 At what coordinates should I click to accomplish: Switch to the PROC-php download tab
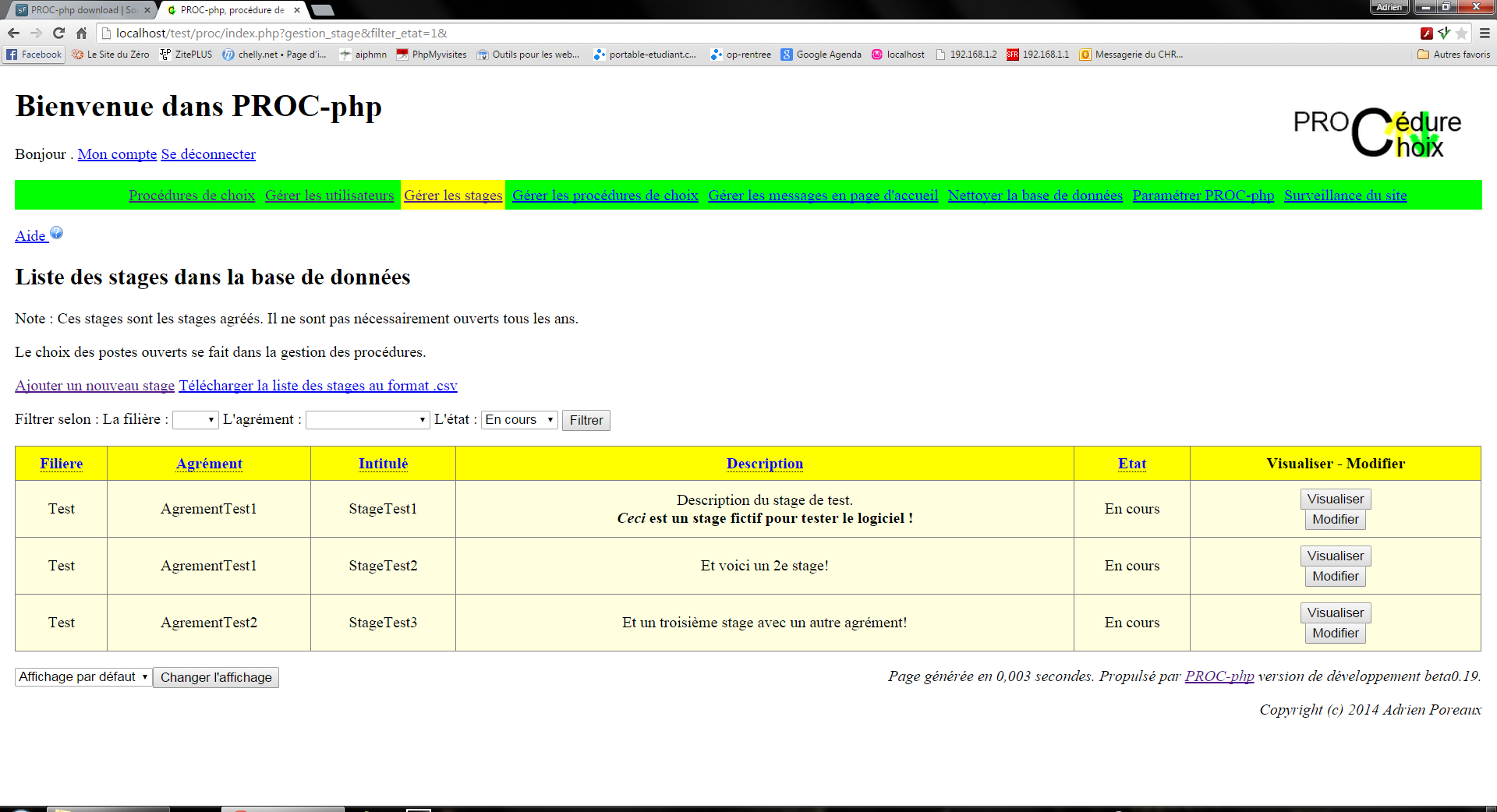tap(74, 10)
